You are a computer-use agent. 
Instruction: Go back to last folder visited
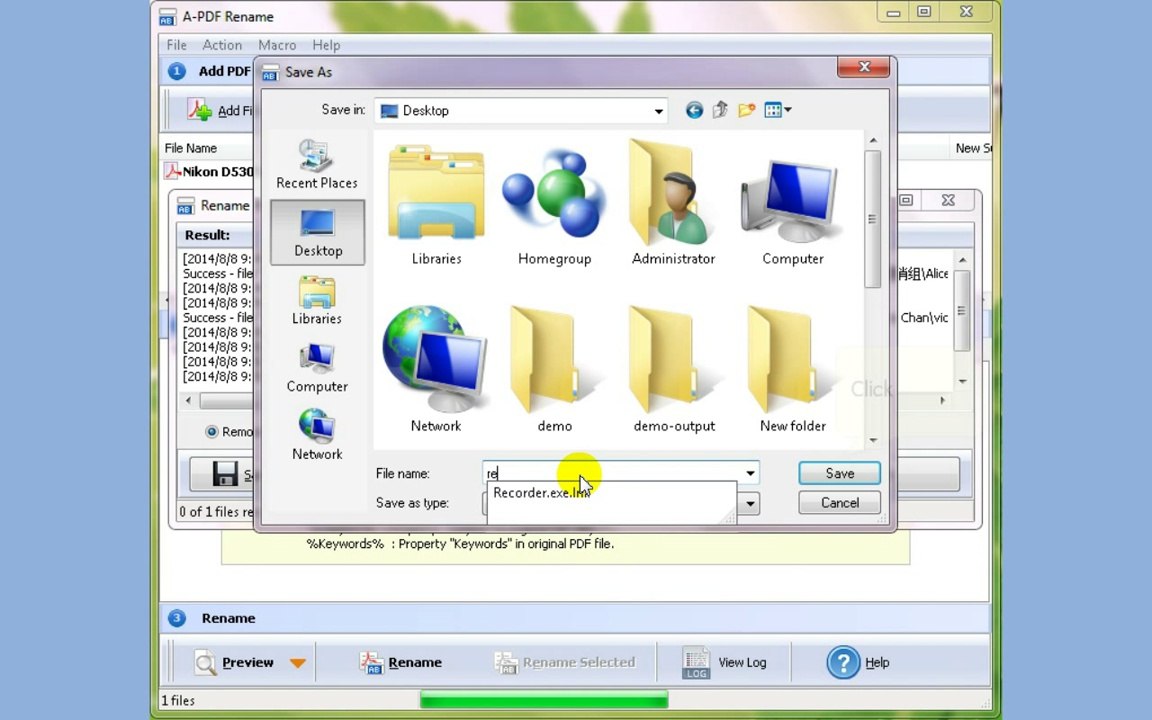(x=694, y=110)
